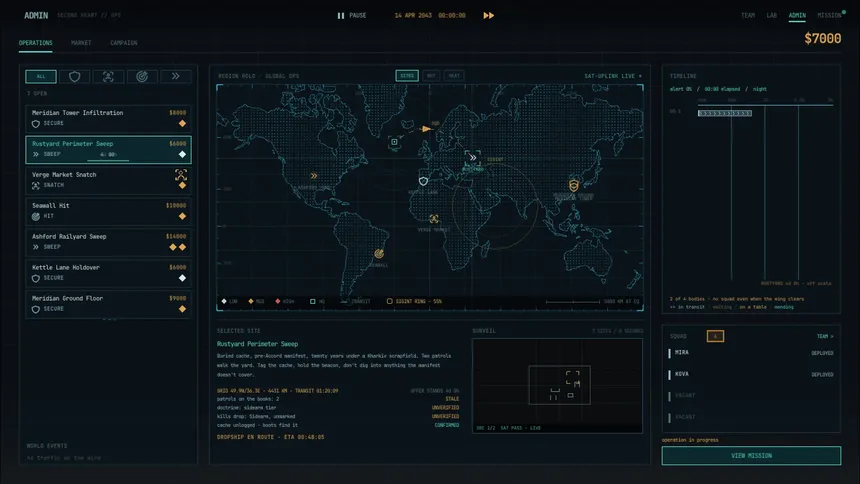Screen dimensions: 860x484
Task: Click the orange shield site marker in Asia
Action: [573, 185]
